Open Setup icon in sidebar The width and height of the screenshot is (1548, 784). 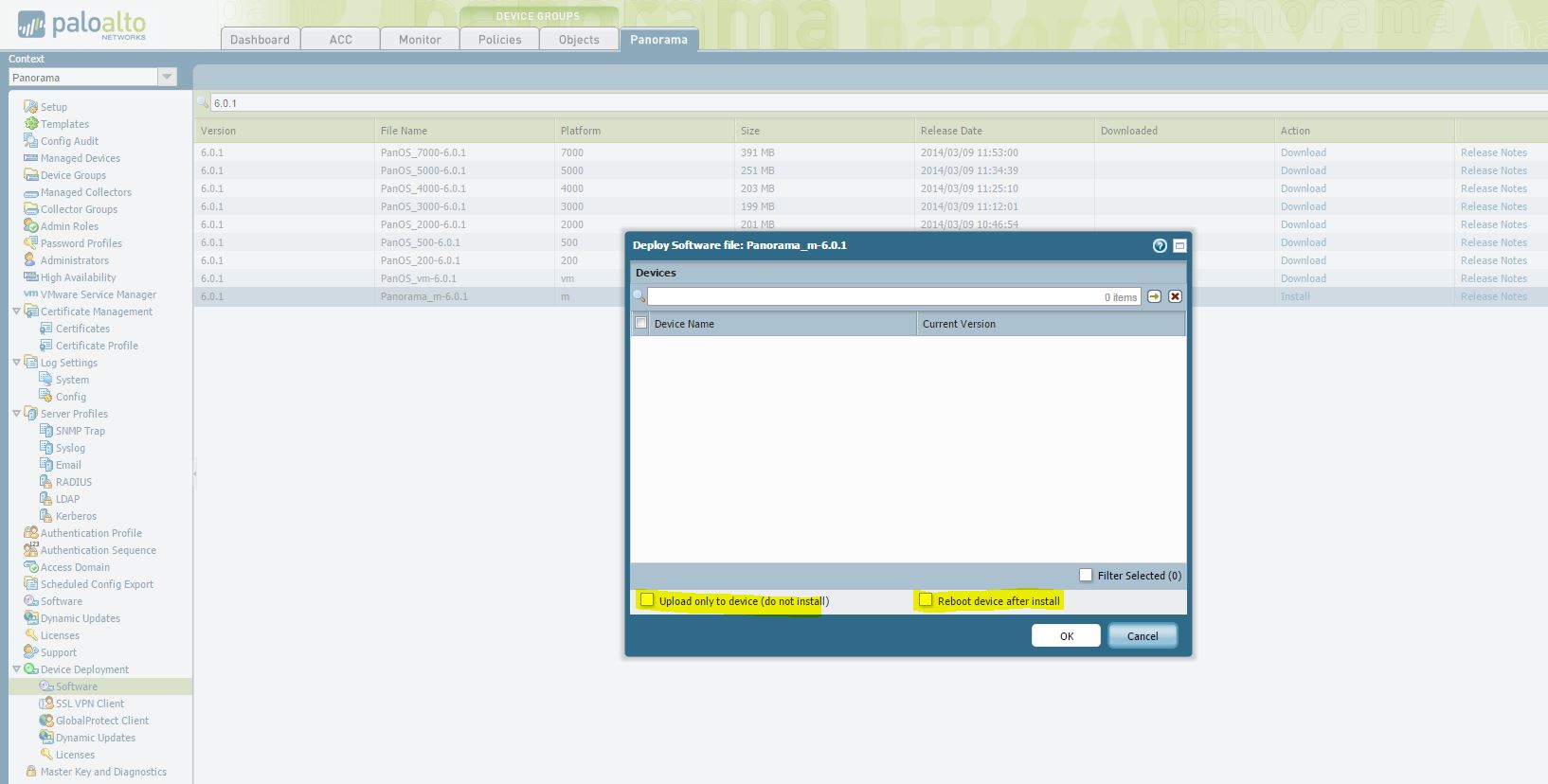pos(30,107)
